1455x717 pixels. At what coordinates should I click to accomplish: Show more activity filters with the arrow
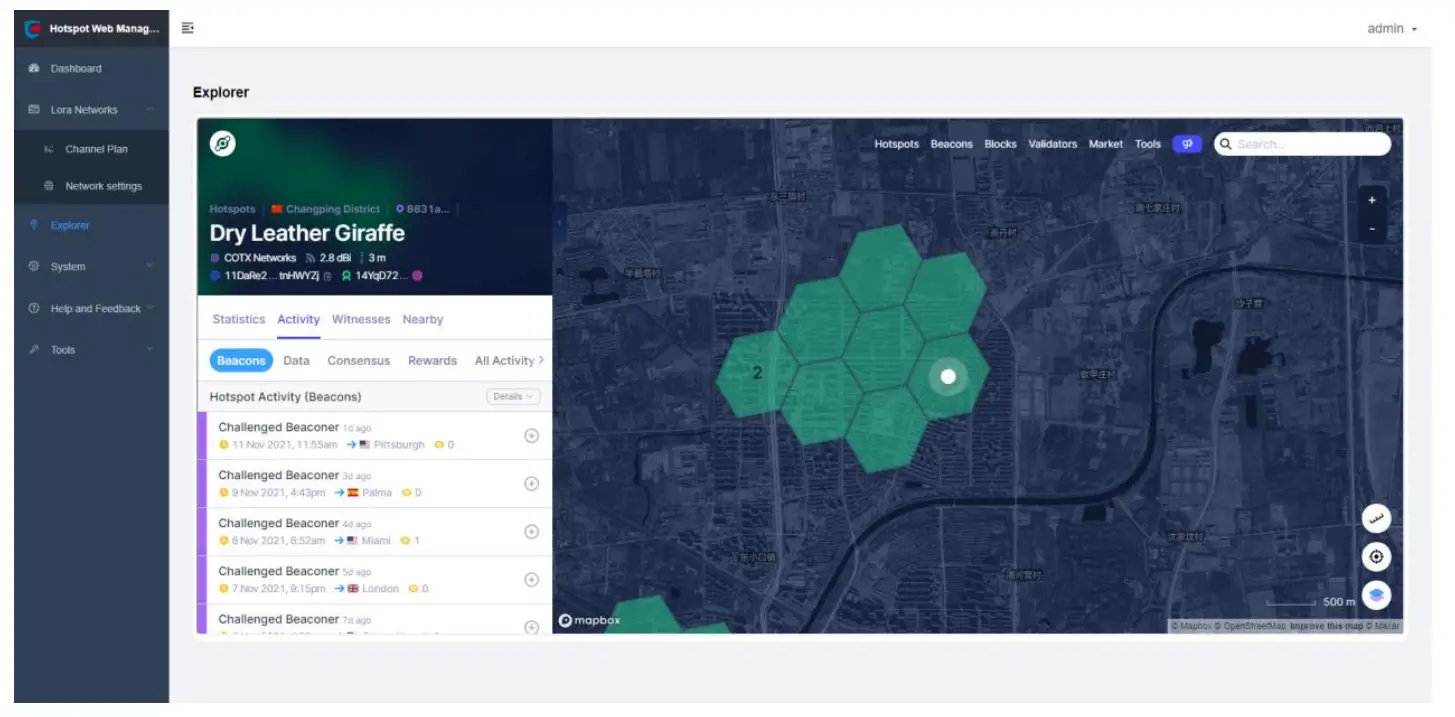click(541, 360)
